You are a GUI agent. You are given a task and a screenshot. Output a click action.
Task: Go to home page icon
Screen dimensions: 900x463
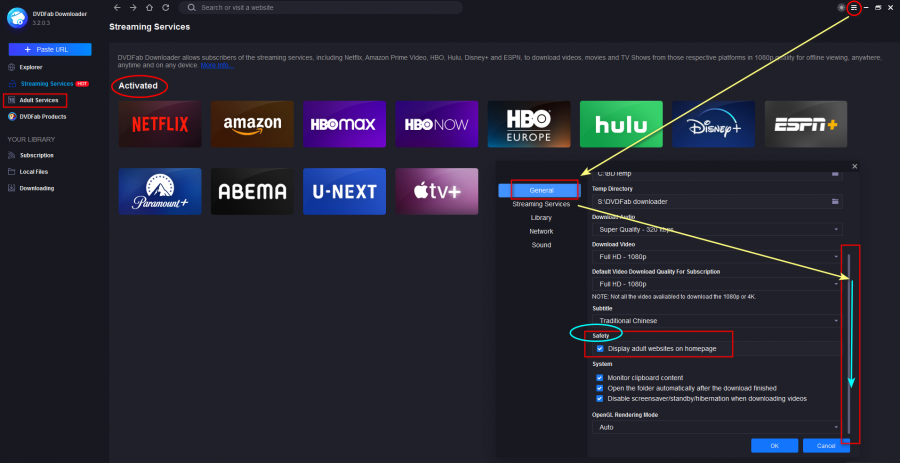click(149, 7)
